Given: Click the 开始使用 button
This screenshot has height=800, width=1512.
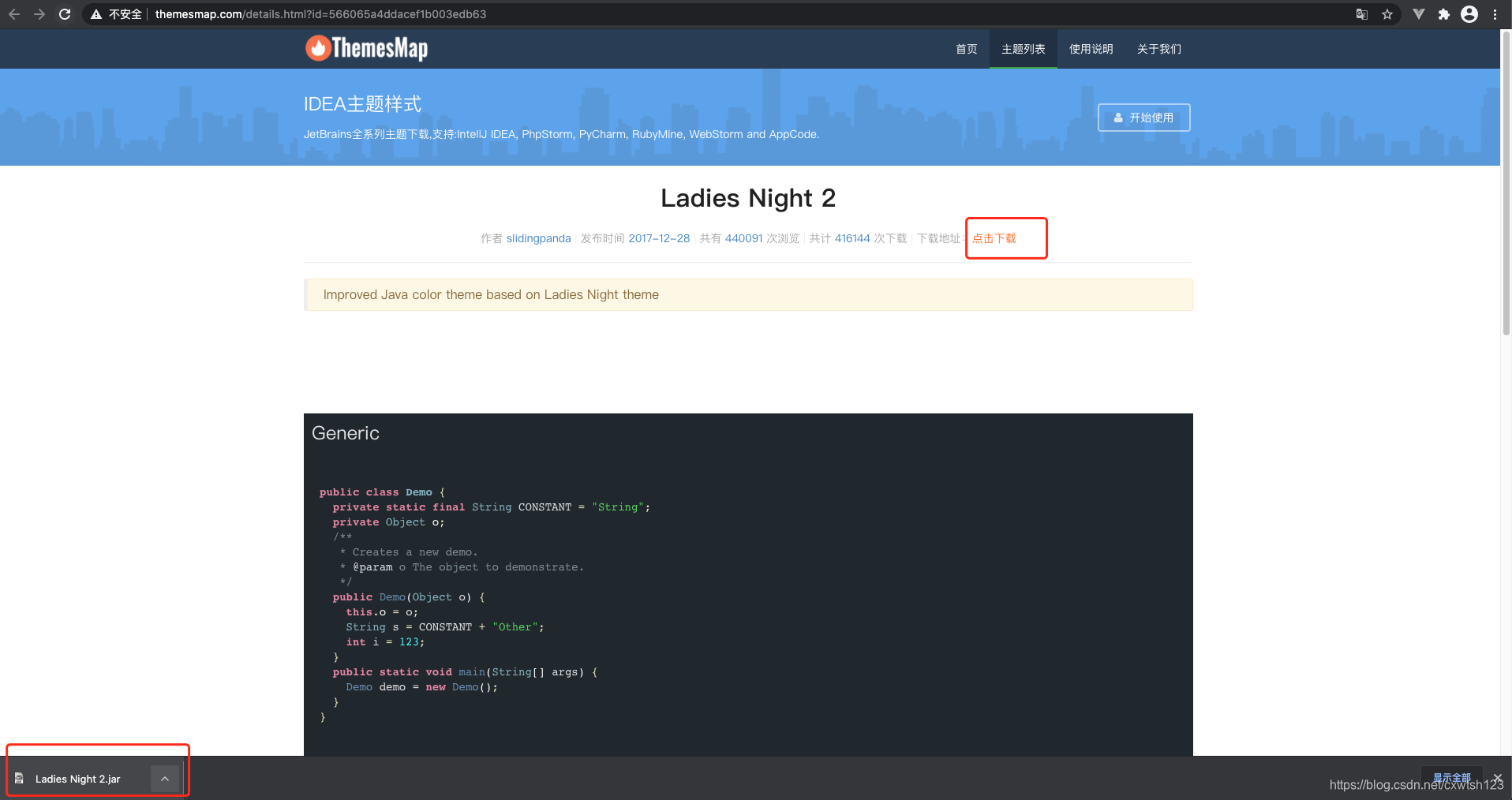Looking at the screenshot, I should [x=1144, y=118].
